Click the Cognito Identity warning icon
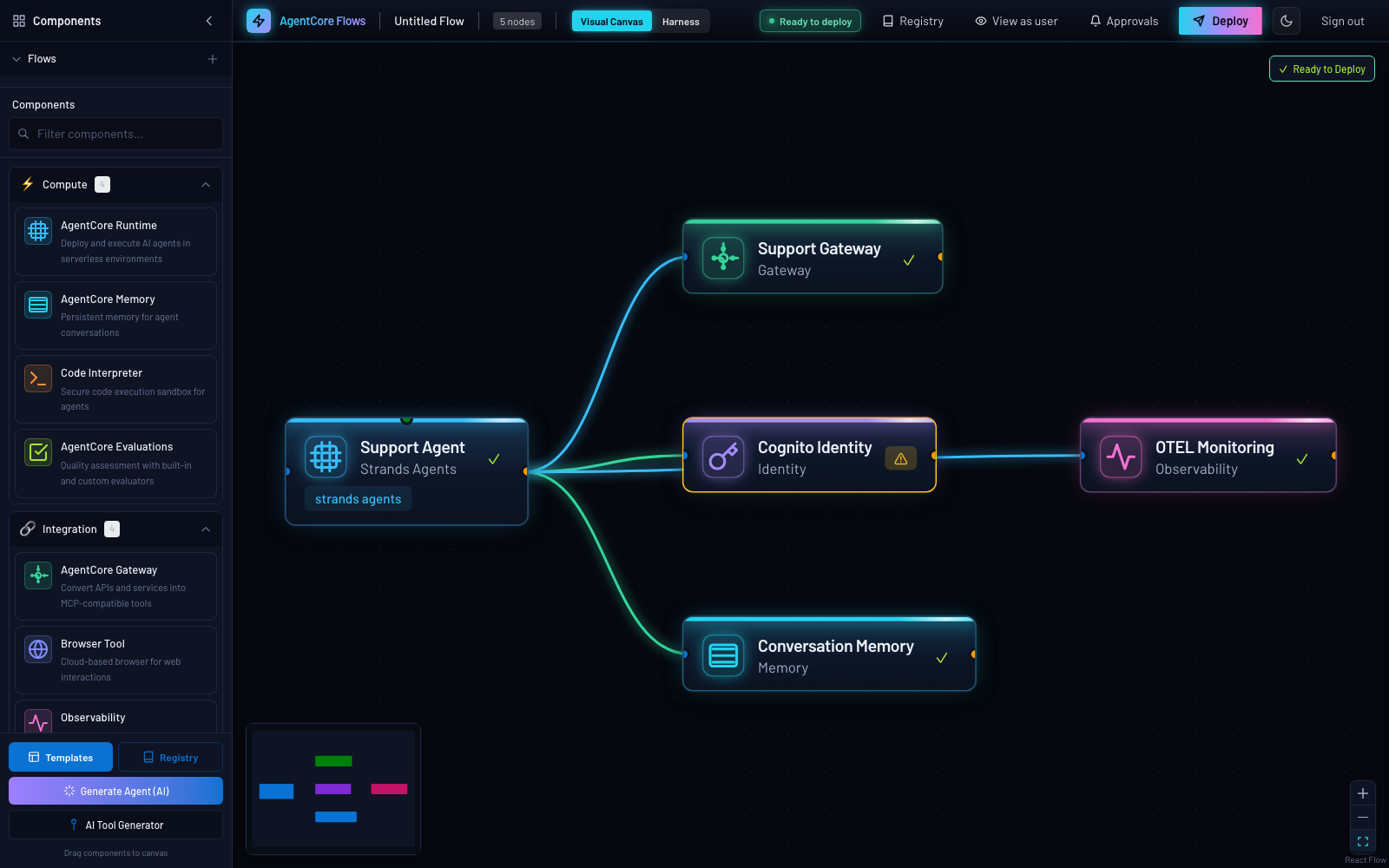The image size is (1389, 868). click(x=900, y=458)
